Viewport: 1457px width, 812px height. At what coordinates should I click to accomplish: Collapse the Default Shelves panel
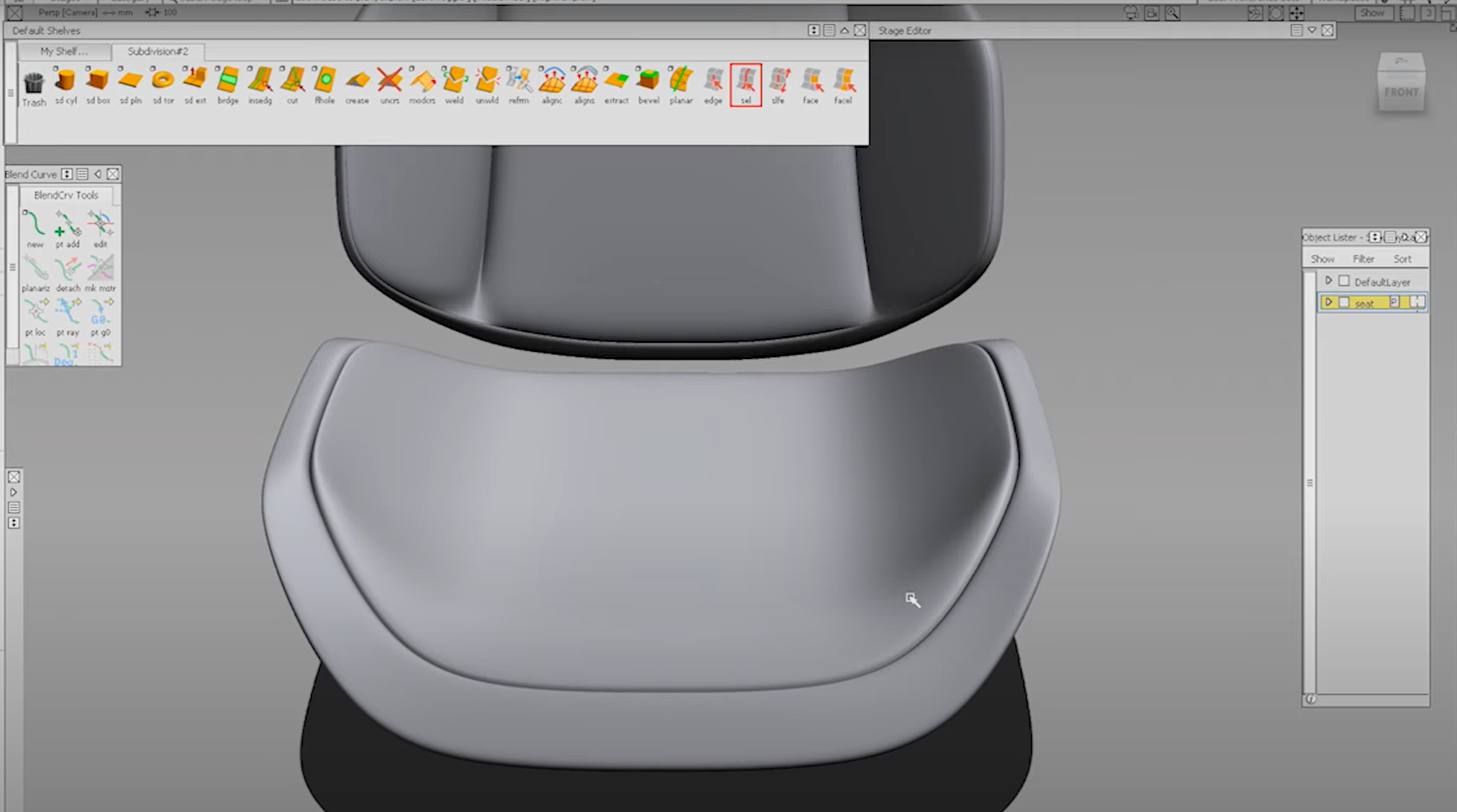click(x=844, y=31)
